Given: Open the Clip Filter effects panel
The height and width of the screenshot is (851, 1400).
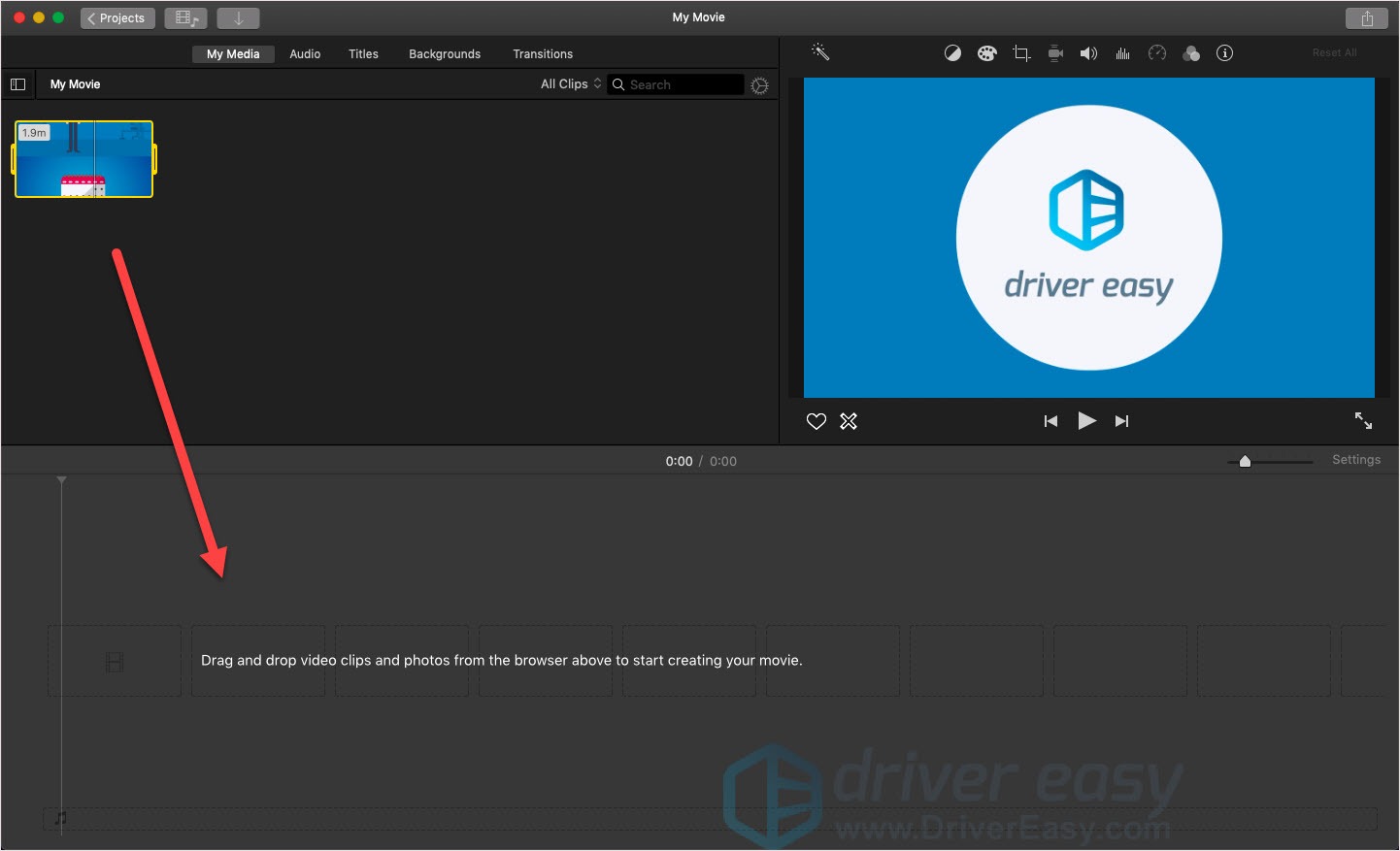Looking at the screenshot, I should point(1191,53).
